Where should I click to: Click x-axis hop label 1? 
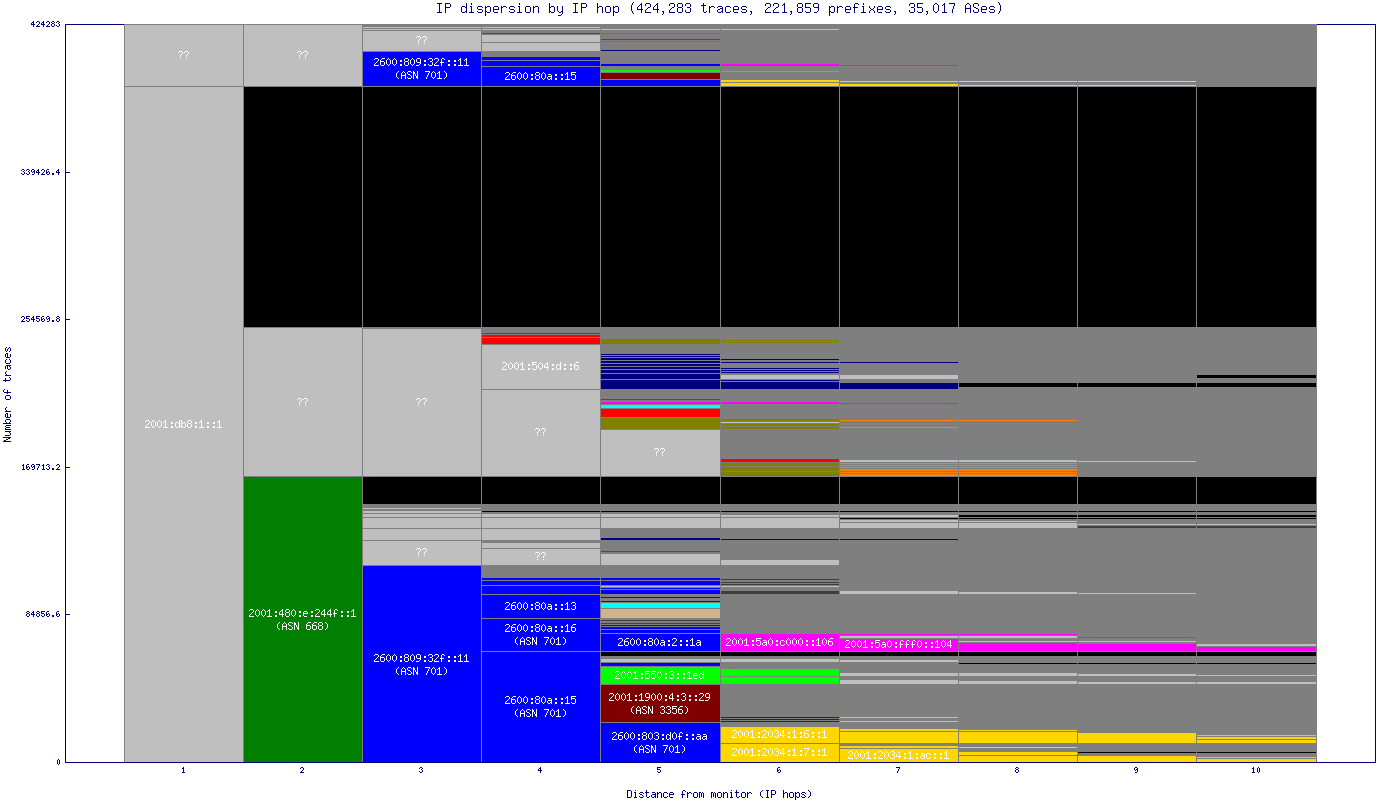(184, 771)
